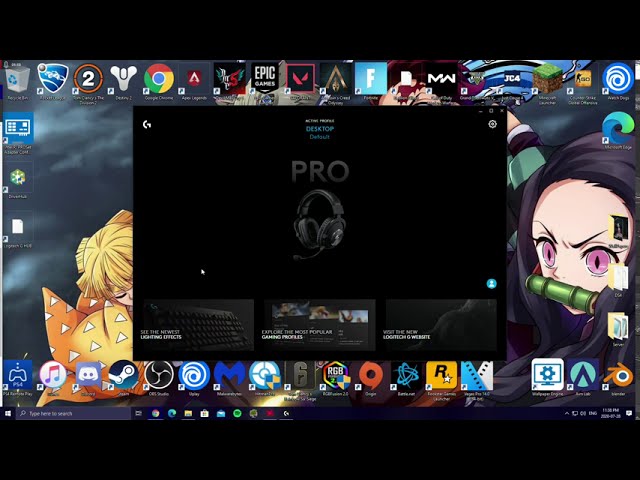Open Task View on the taskbar
This screenshot has width=640, height=480.
pyautogui.click(x=138, y=413)
